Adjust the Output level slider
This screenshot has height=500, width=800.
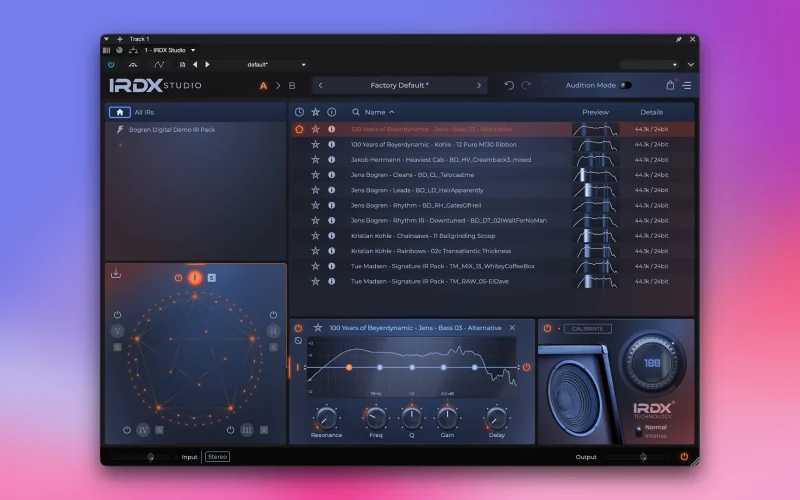pyautogui.click(x=643, y=457)
